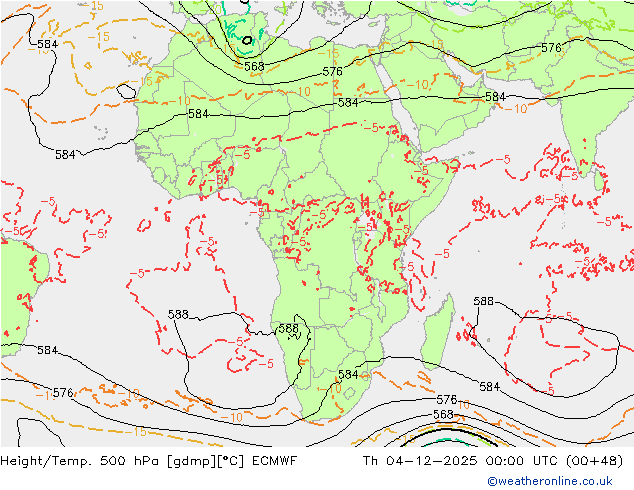Screen dimensions: 634x490
Task: Select the 576 label in the southwest Atlantic
Action: pyautogui.click(x=63, y=393)
